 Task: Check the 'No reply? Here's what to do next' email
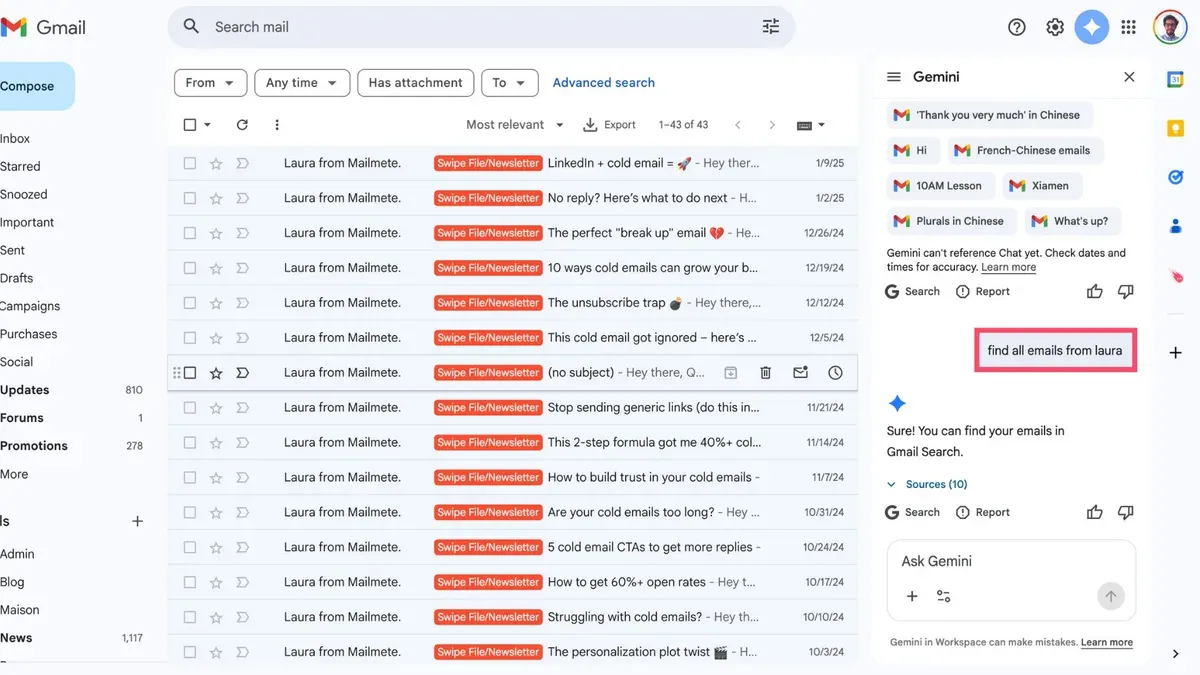(x=190, y=198)
